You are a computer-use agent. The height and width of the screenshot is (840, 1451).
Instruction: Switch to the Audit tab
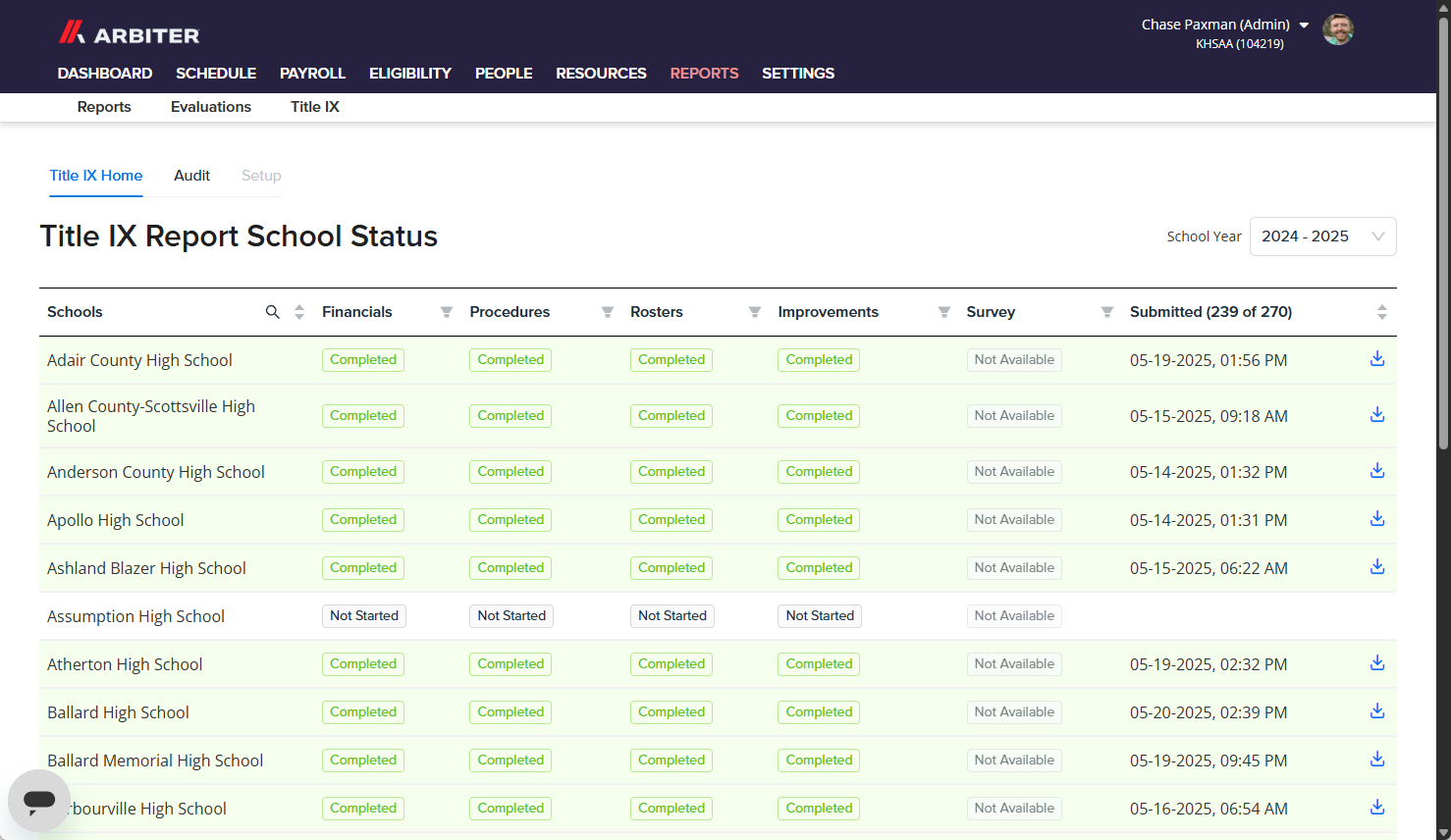tap(191, 176)
